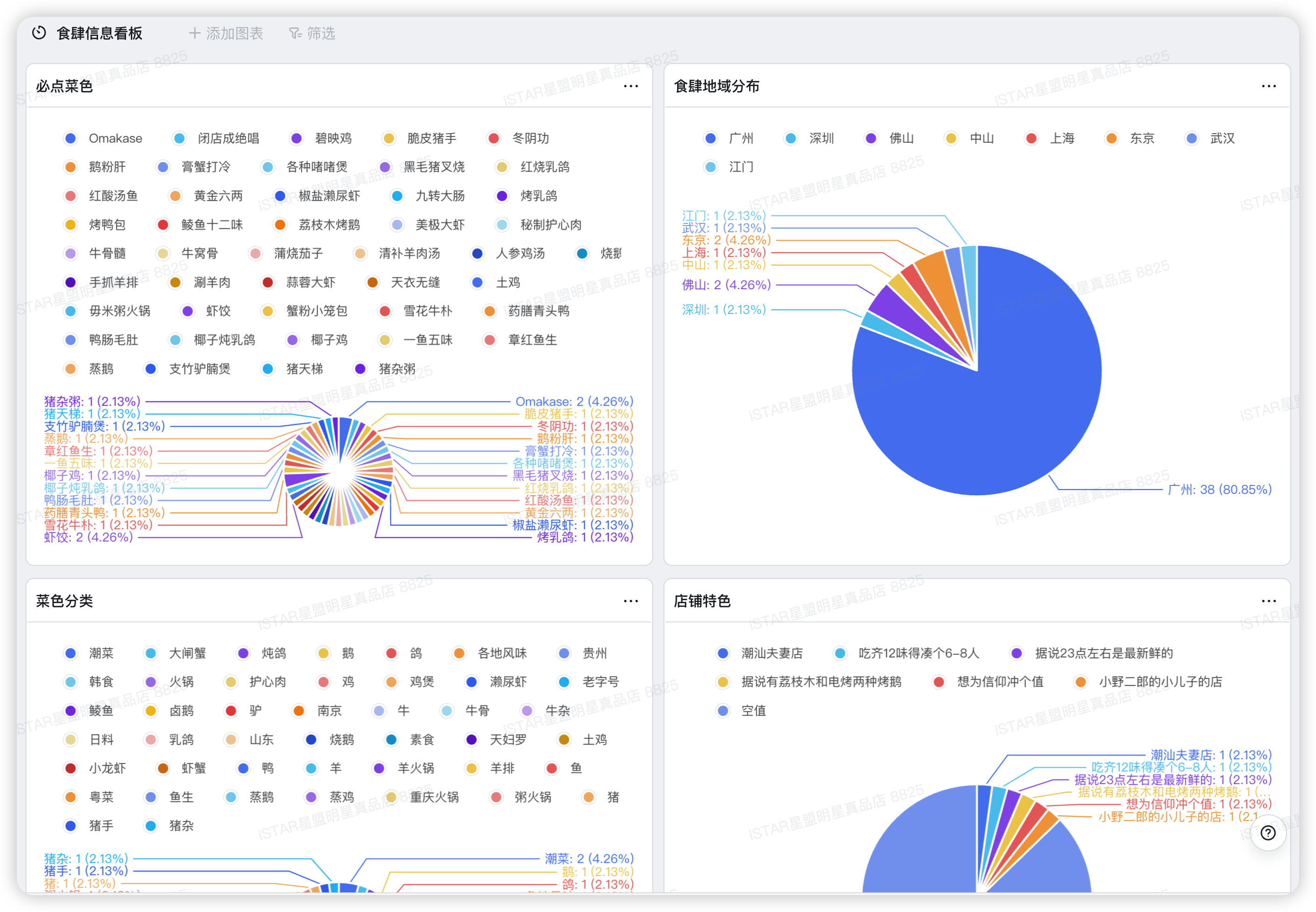Click the plus icon of 添加图表

coord(195,33)
